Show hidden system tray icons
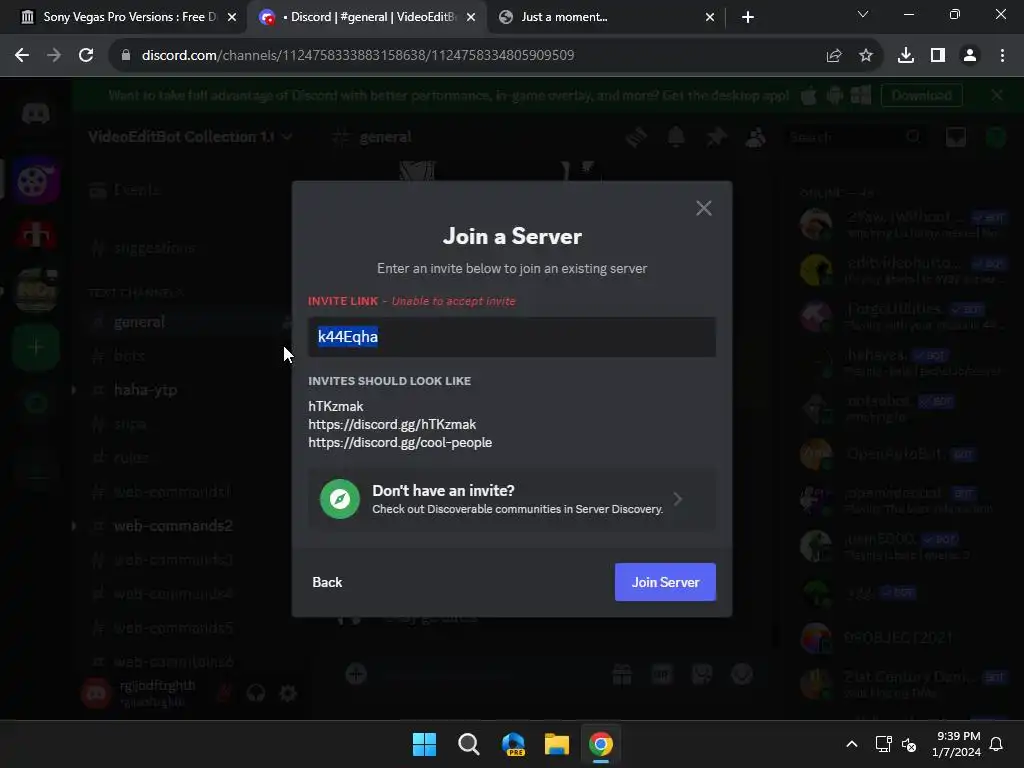Image resolution: width=1024 pixels, height=768 pixels. click(x=852, y=744)
